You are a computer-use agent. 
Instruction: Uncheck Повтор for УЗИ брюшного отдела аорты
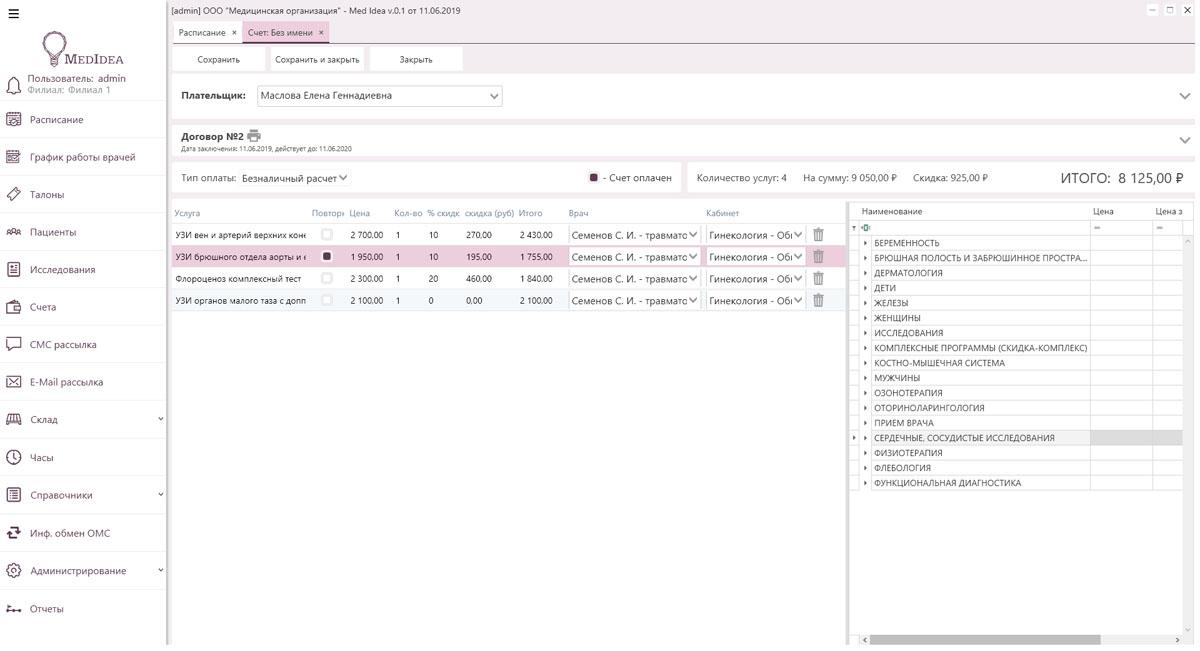327,257
